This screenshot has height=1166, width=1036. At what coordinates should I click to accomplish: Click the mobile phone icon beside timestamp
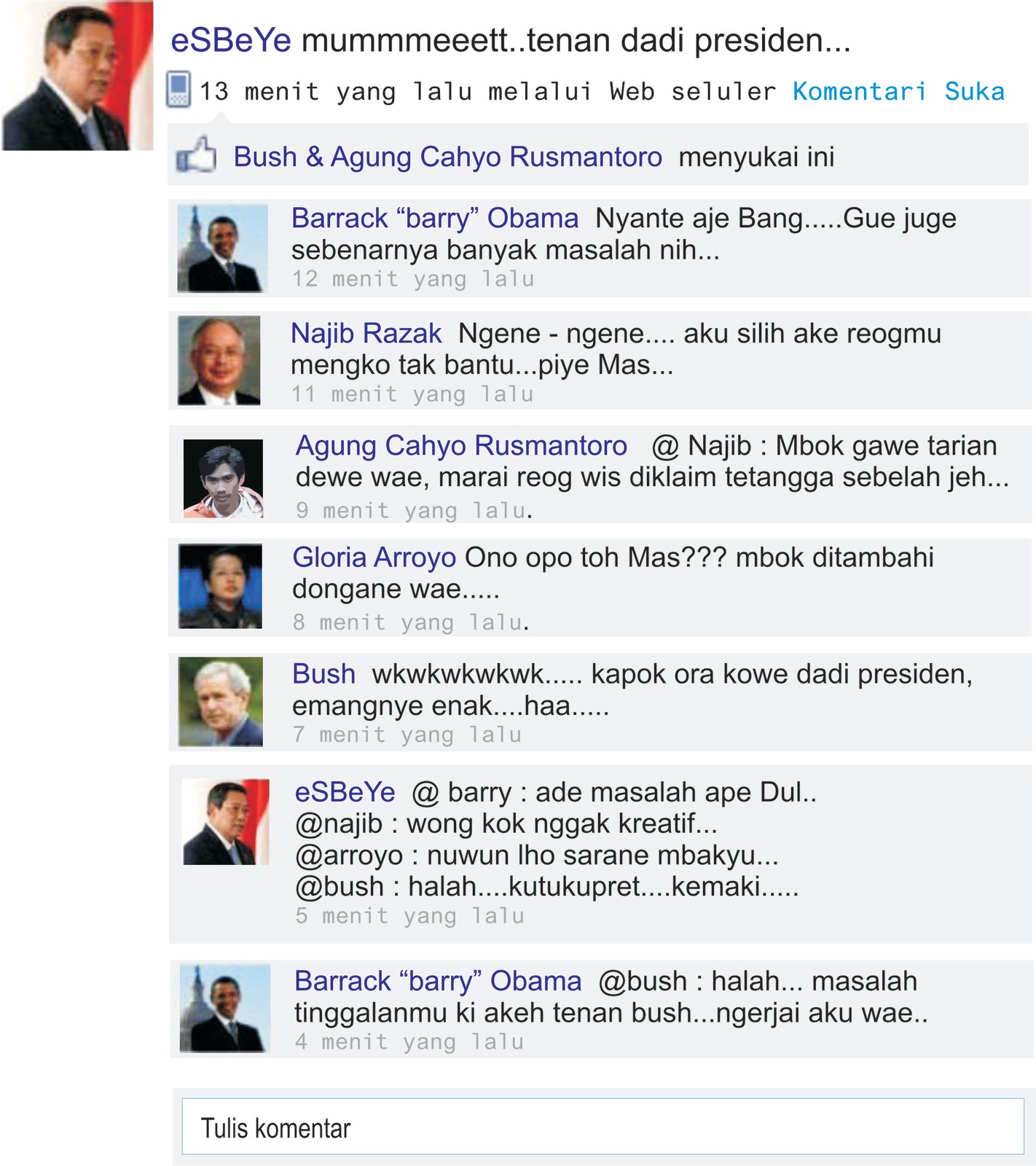click(178, 90)
